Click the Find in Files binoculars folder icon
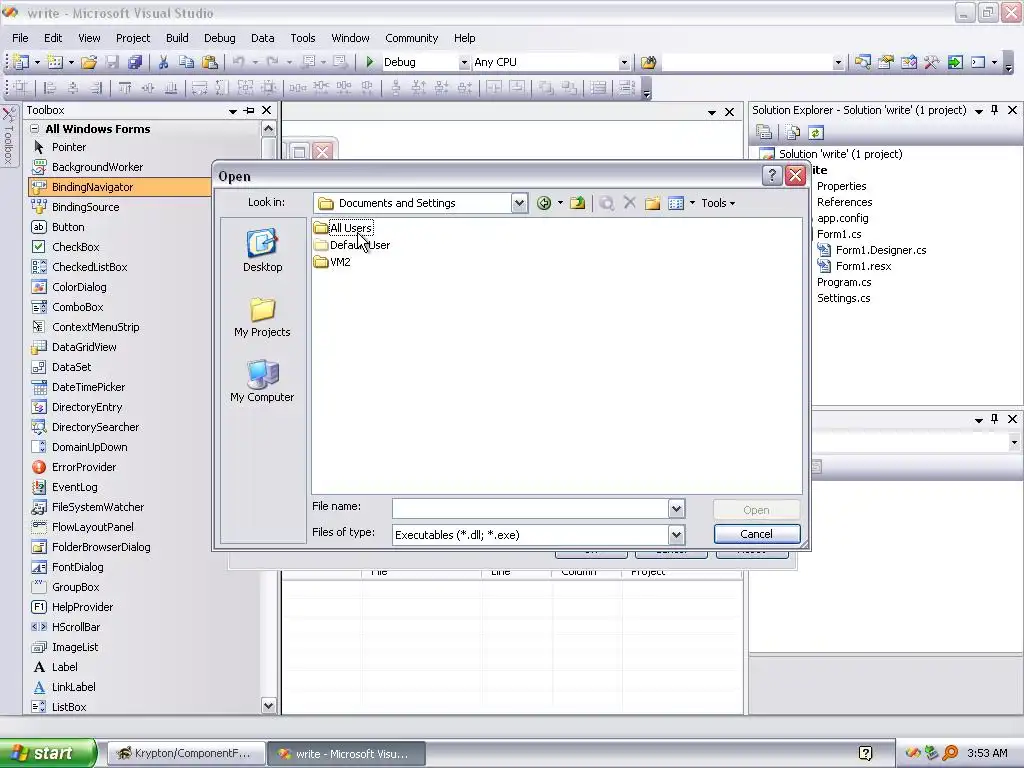 [648, 62]
